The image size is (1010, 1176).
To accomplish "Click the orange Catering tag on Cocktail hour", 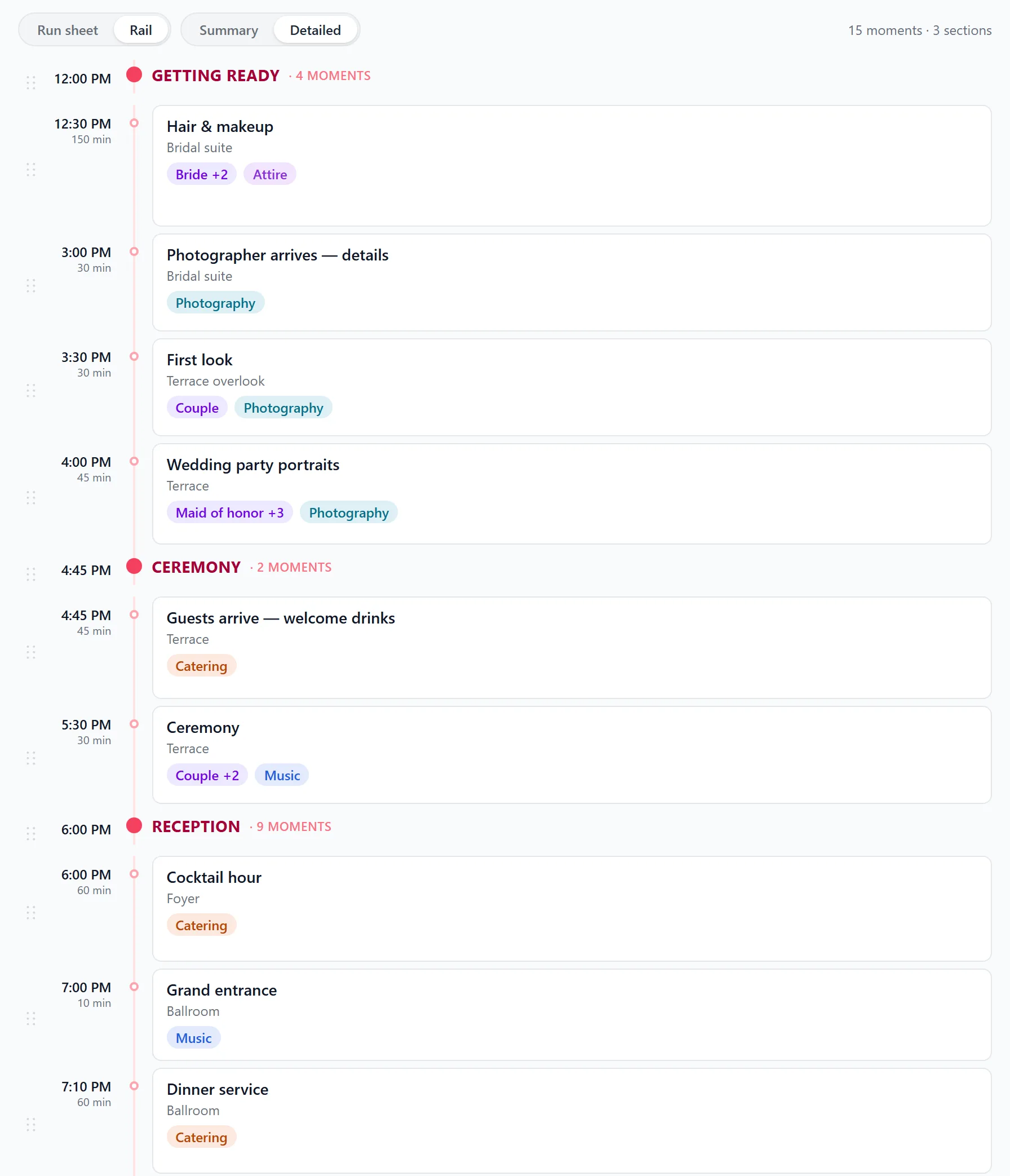I will pos(201,925).
